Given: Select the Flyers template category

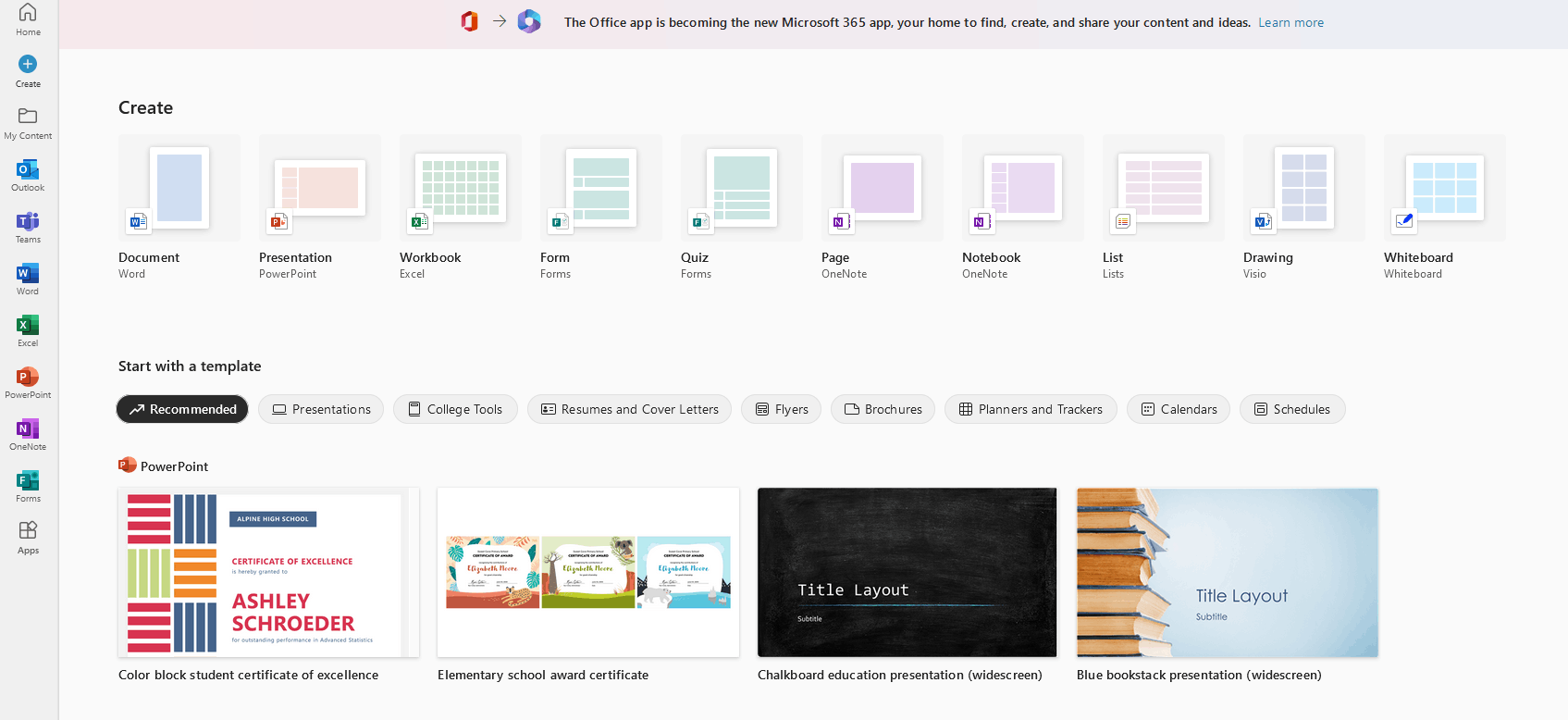Looking at the screenshot, I should 781,409.
